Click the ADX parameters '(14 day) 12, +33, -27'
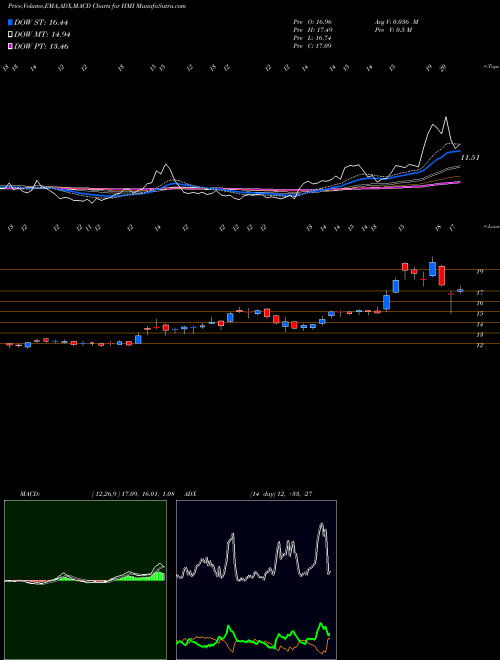 281,494
